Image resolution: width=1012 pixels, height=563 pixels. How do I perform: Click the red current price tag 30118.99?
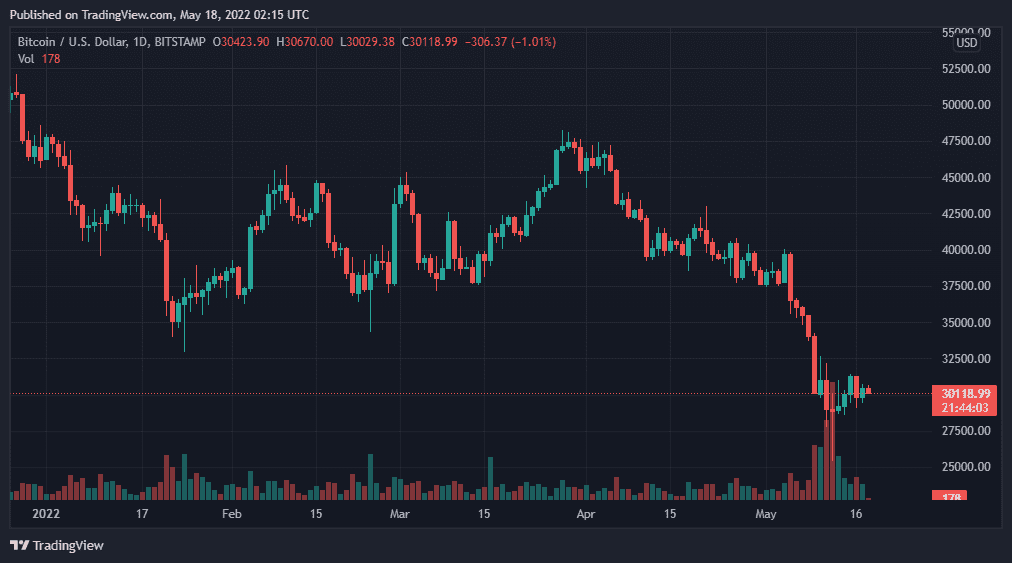coord(966,393)
